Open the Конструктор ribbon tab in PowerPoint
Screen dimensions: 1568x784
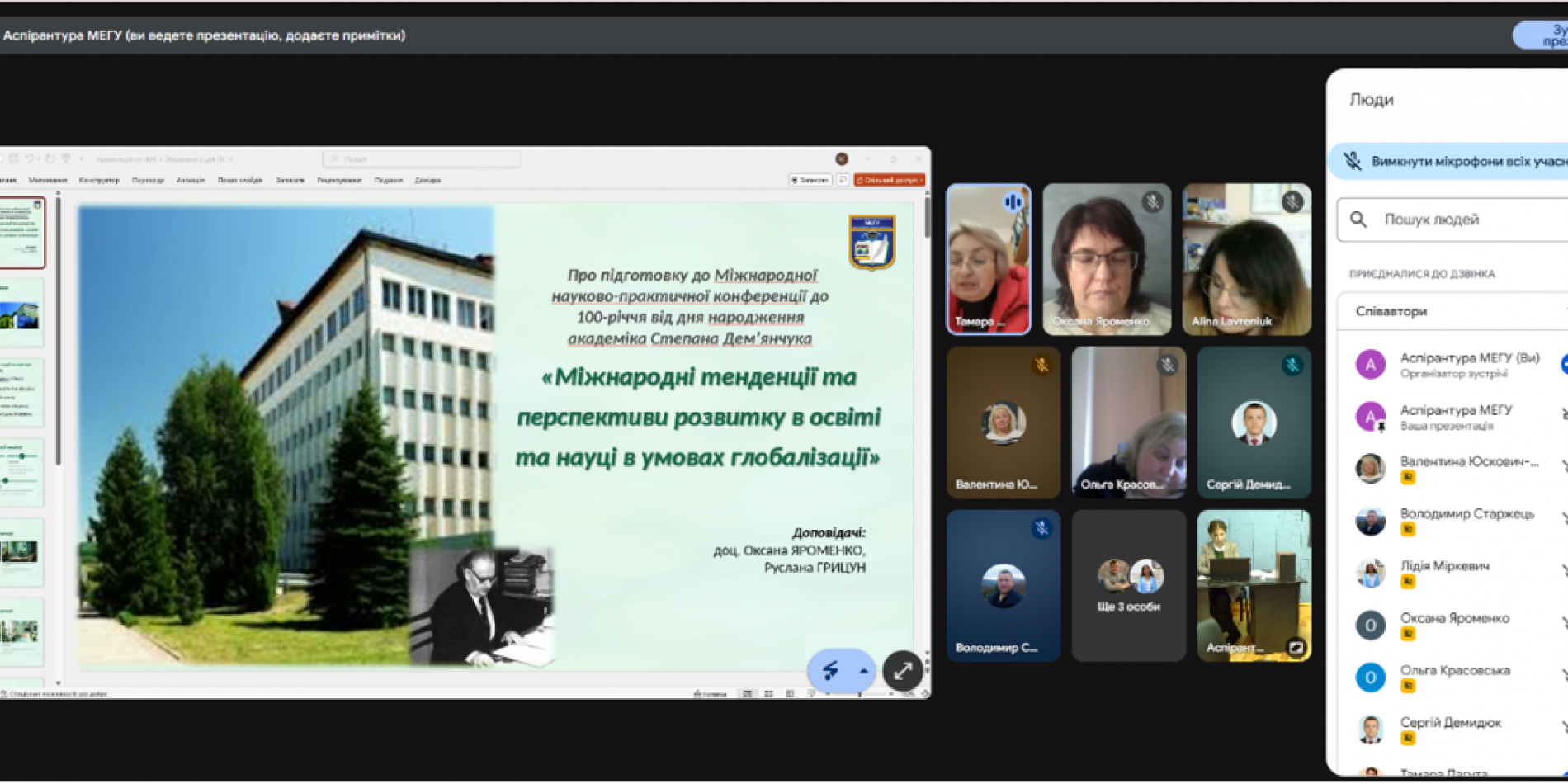point(99,180)
